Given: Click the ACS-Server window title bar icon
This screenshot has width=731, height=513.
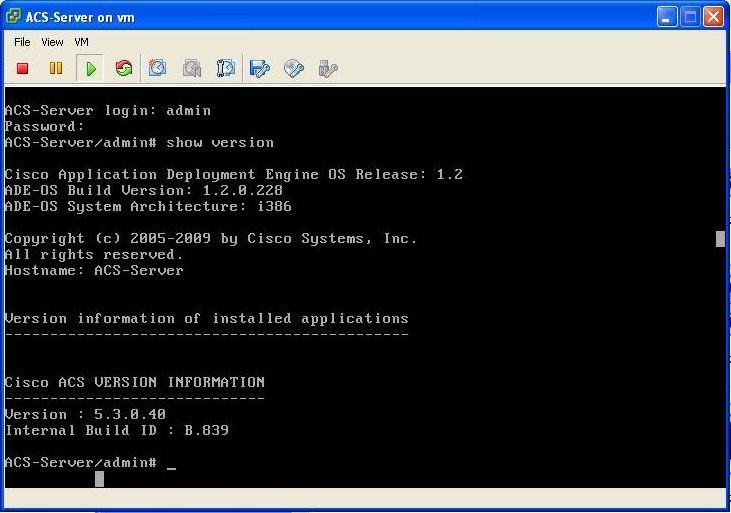Looking at the screenshot, I should tap(14, 17).
